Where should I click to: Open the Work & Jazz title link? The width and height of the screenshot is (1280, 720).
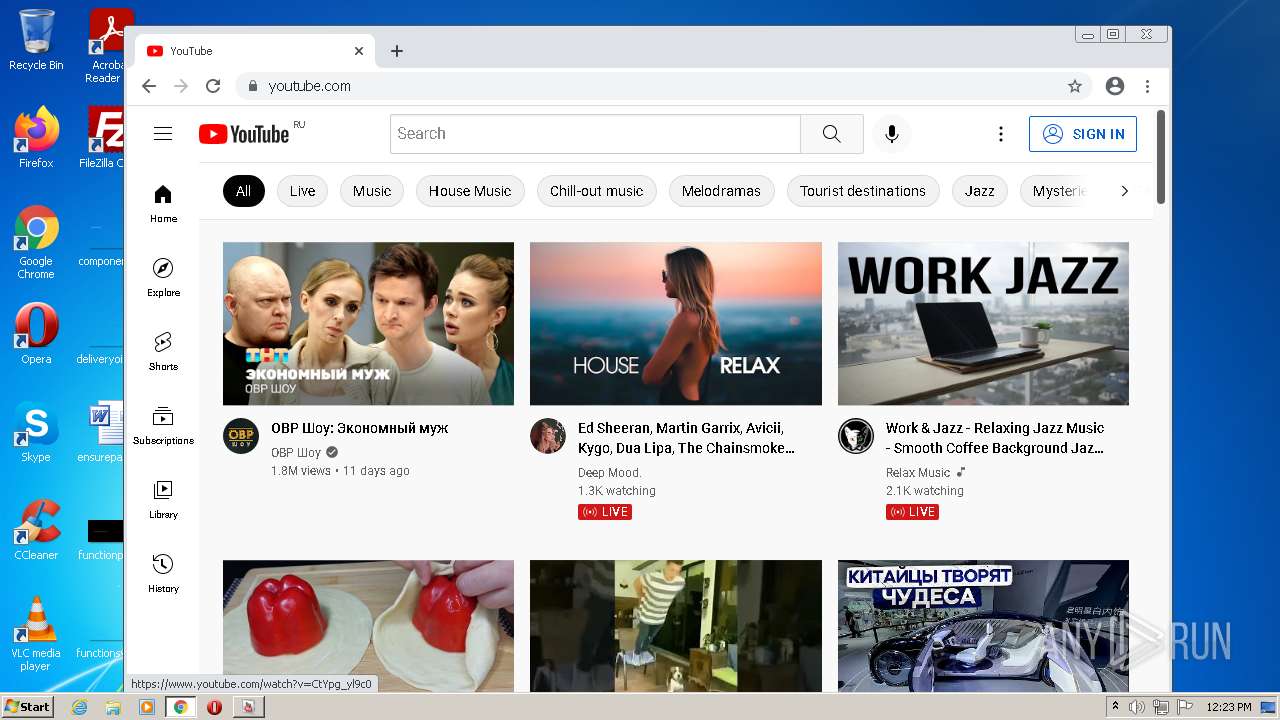[995, 438]
